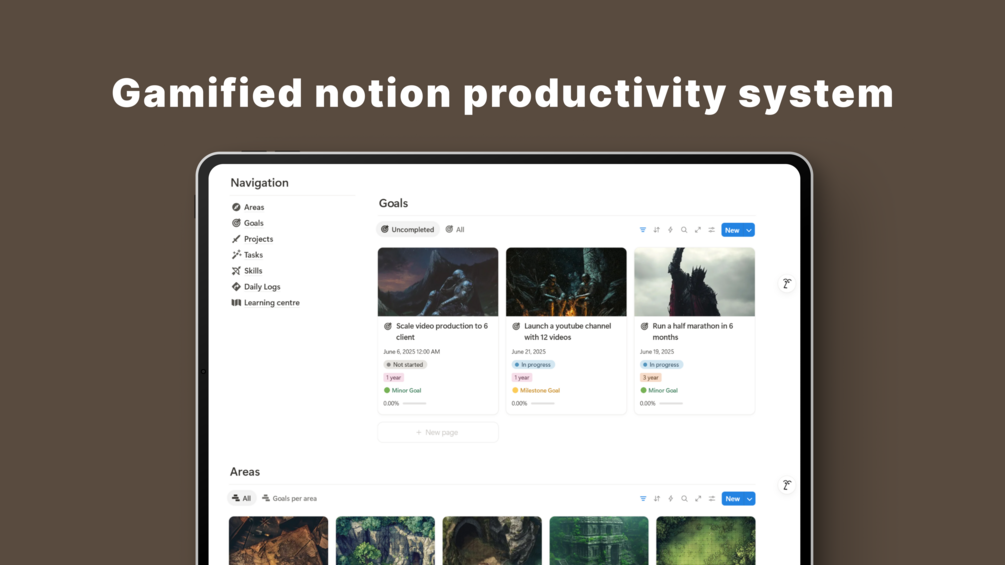The image size is (1005, 565).
Task: Click the search icon in Areas toolbar
Action: tap(685, 498)
